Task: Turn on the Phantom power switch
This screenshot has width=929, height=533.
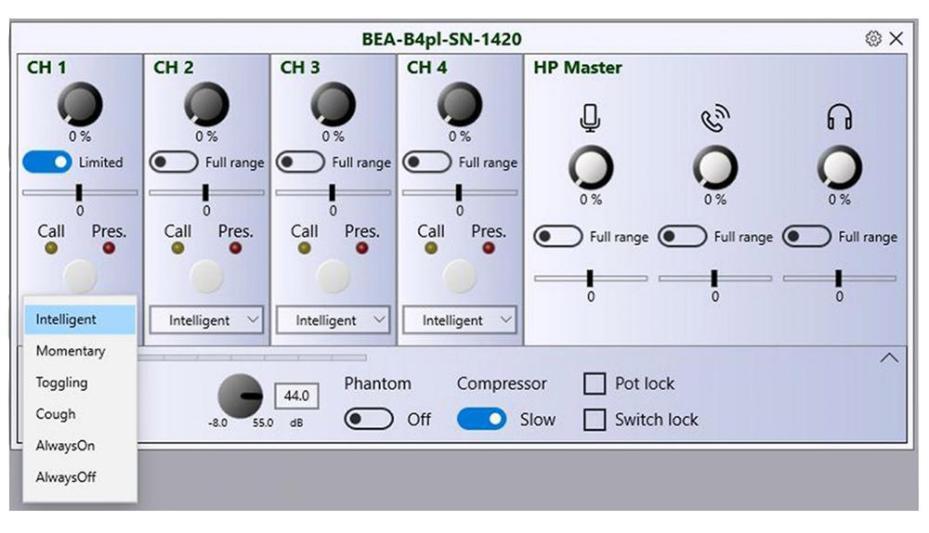Action: click(x=369, y=419)
